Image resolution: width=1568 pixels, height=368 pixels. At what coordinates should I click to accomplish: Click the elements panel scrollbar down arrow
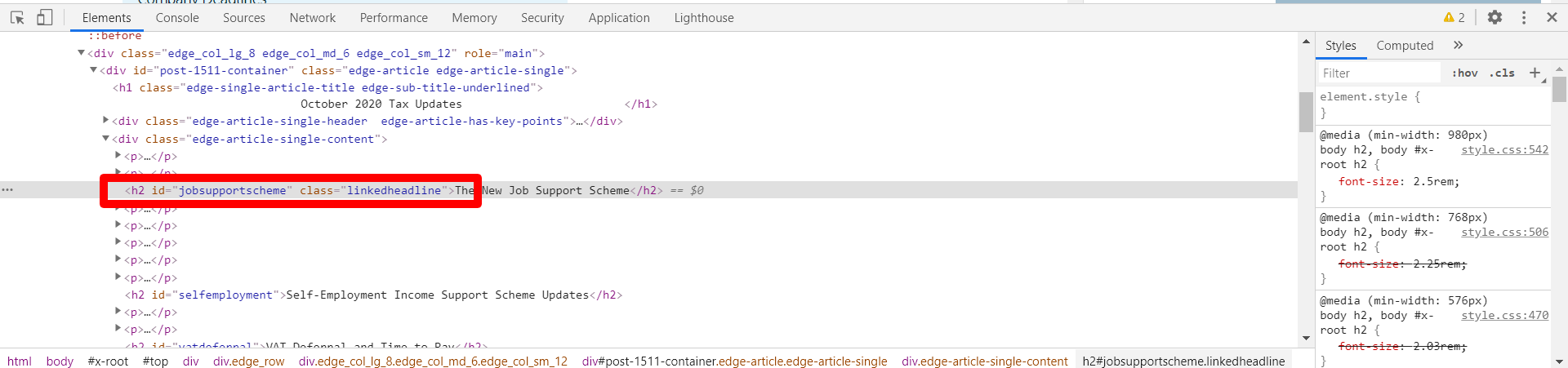(1306, 338)
